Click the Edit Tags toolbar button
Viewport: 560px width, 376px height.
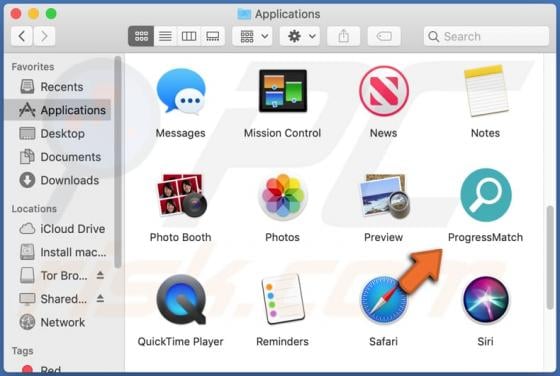pyautogui.click(x=384, y=36)
